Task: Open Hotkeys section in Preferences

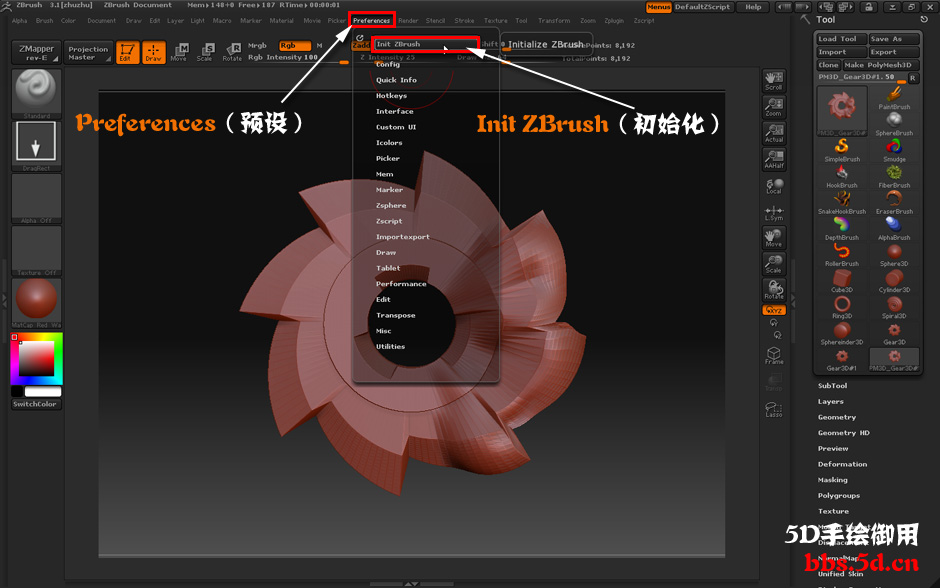Action: [x=391, y=96]
